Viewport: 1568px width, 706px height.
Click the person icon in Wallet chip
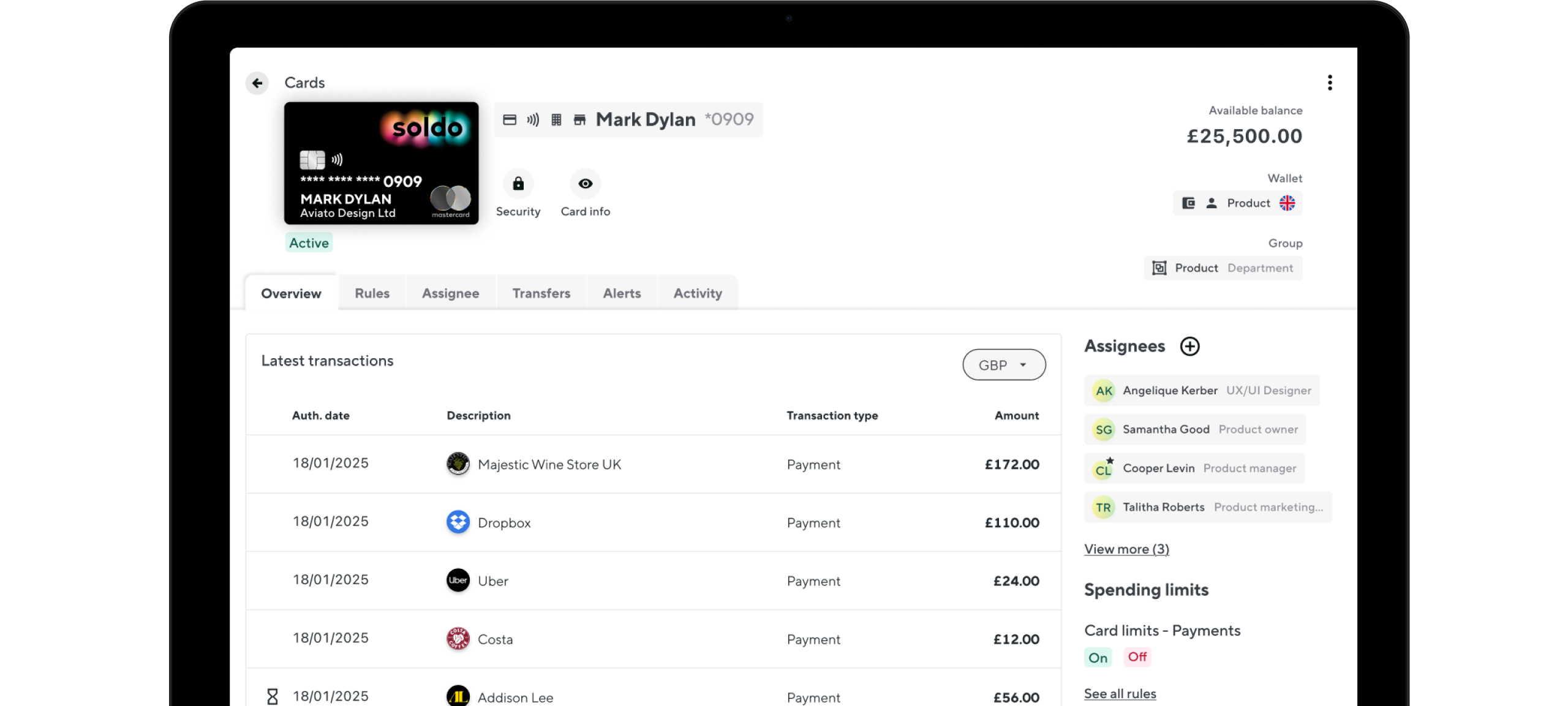point(1212,203)
